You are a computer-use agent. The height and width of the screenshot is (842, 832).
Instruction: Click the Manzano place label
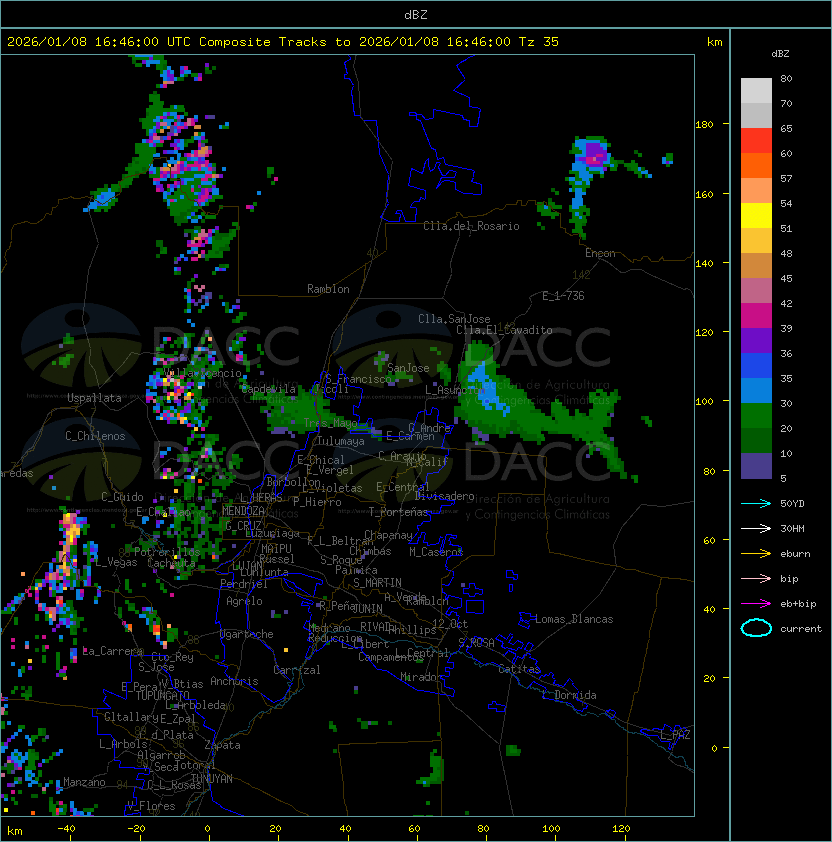tap(84, 782)
